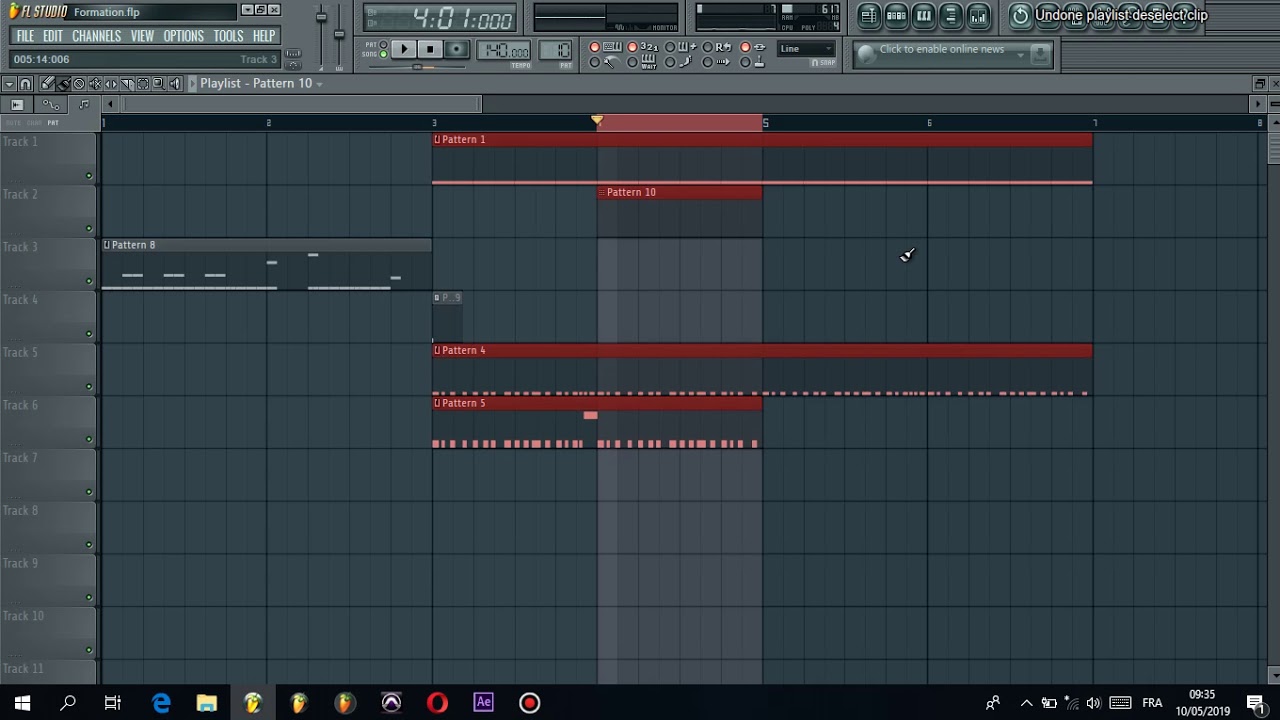Focus pattern clips with note icon

pyautogui.click(x=84, y=105)
